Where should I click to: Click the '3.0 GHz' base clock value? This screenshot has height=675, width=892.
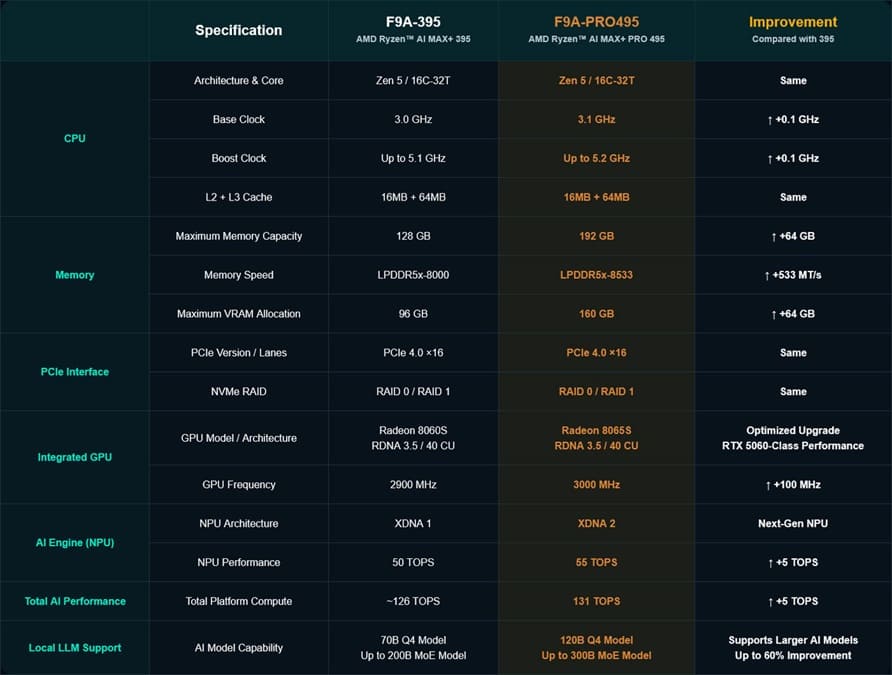(413, 119)
